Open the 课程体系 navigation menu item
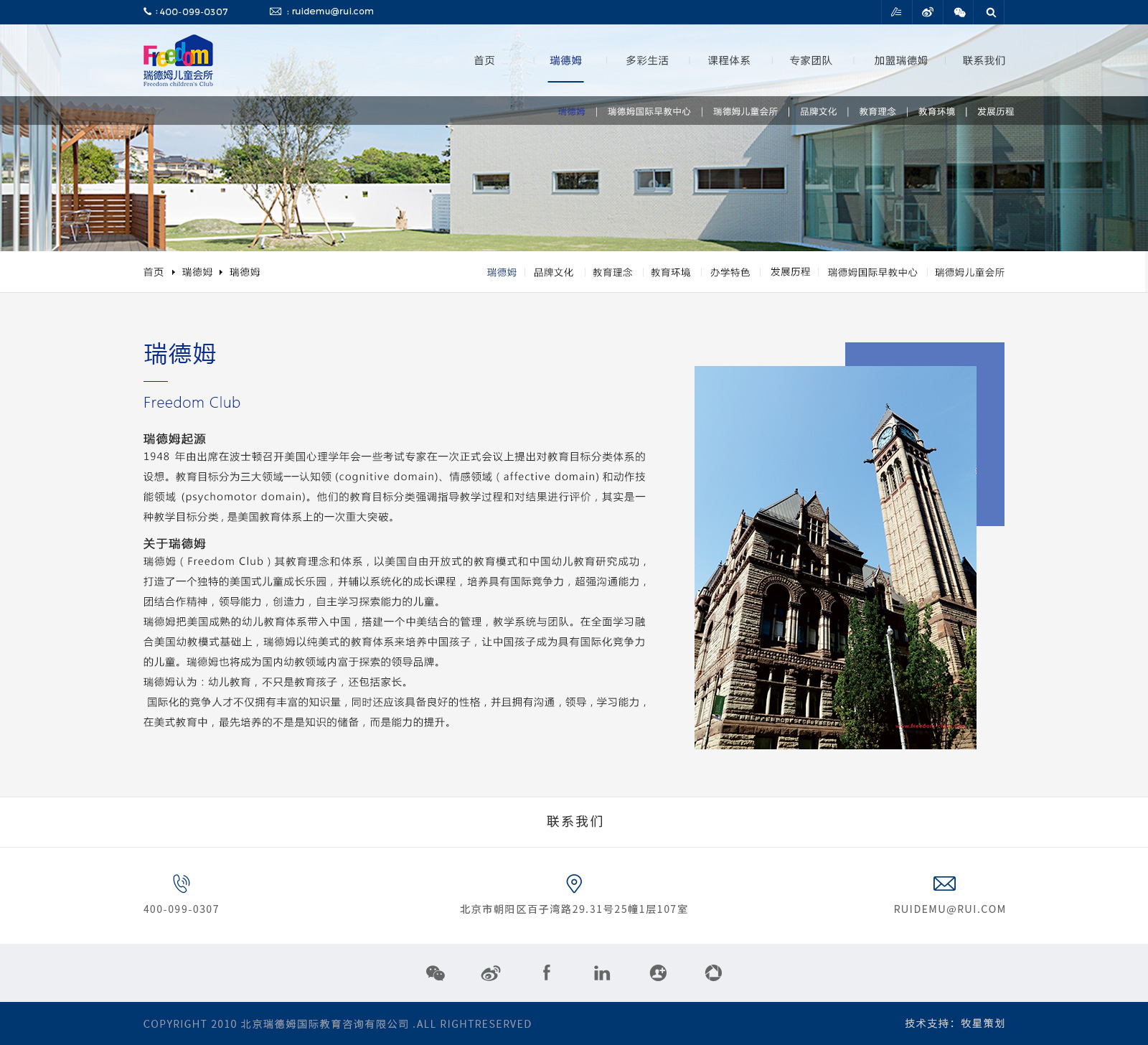Image resolution: width=1148 pixels, height=1045 pixels. tap(728, 61)
